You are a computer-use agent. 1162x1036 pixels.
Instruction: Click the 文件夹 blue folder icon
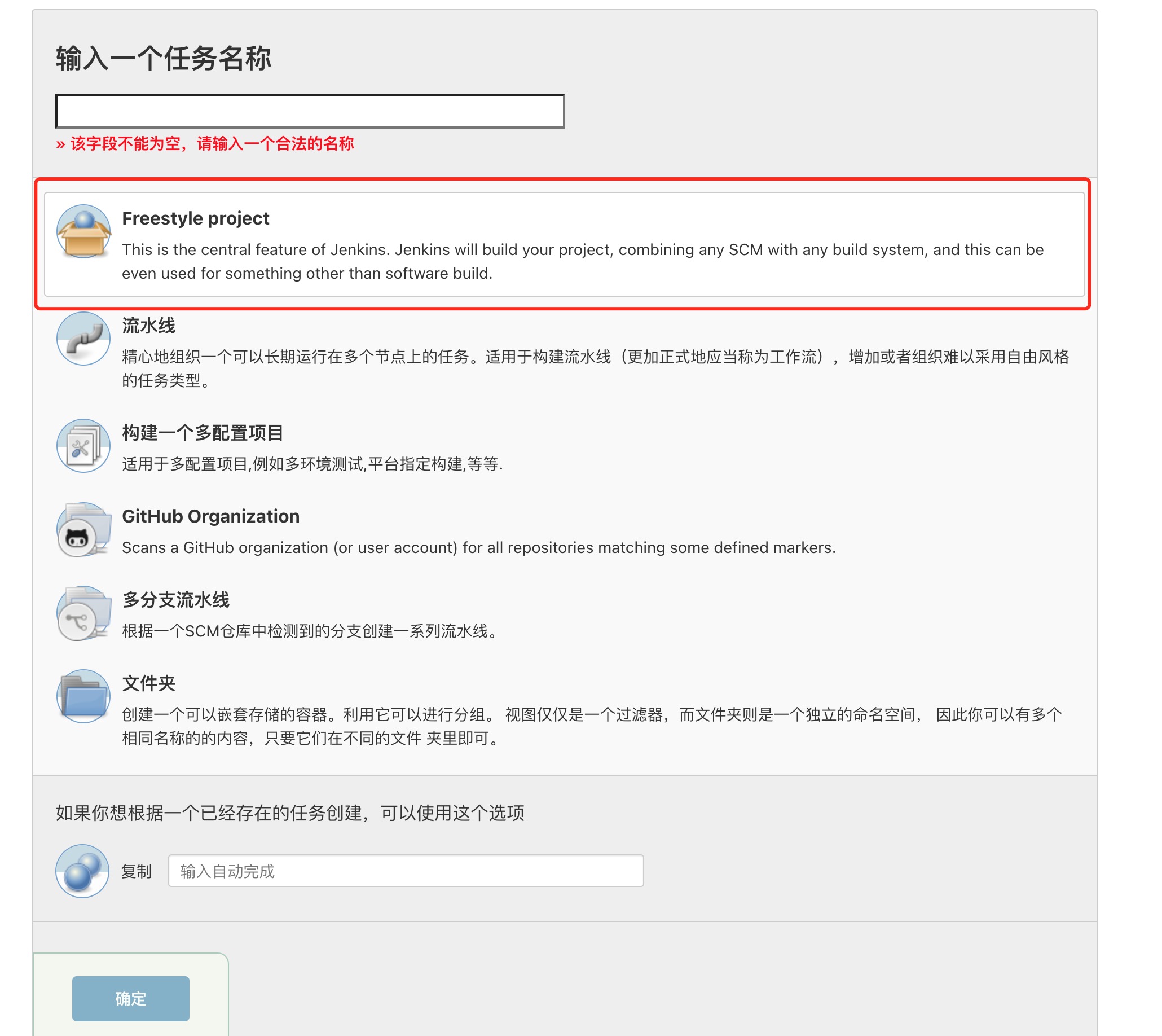click(x=83, y=697)
